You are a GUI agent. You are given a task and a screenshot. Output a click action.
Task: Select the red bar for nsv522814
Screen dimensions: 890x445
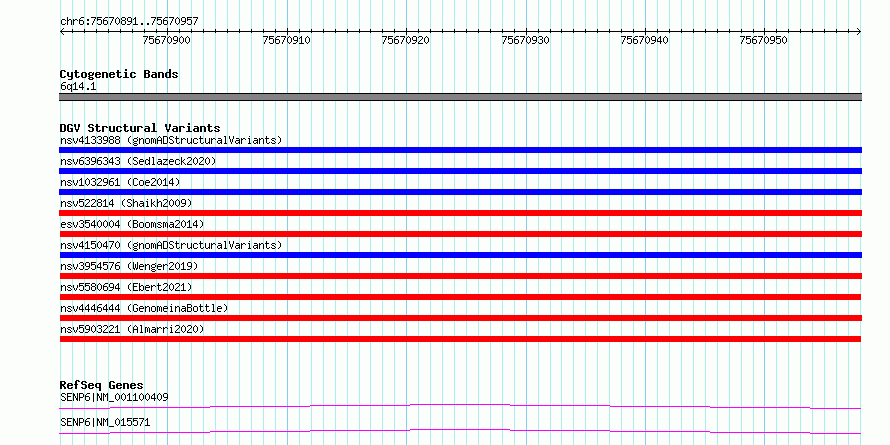click(x=460, y=213)
